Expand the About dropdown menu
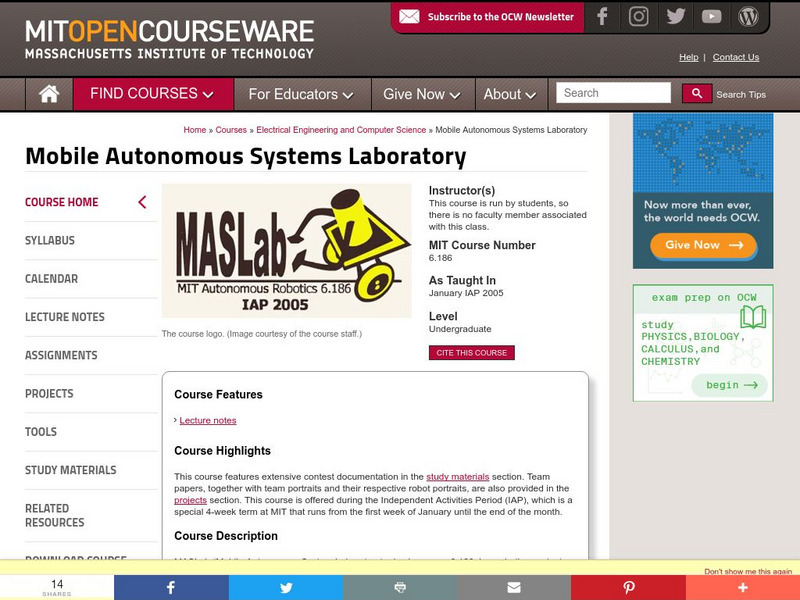The height and width of the screenshot is (600, 800). point(510,94)
